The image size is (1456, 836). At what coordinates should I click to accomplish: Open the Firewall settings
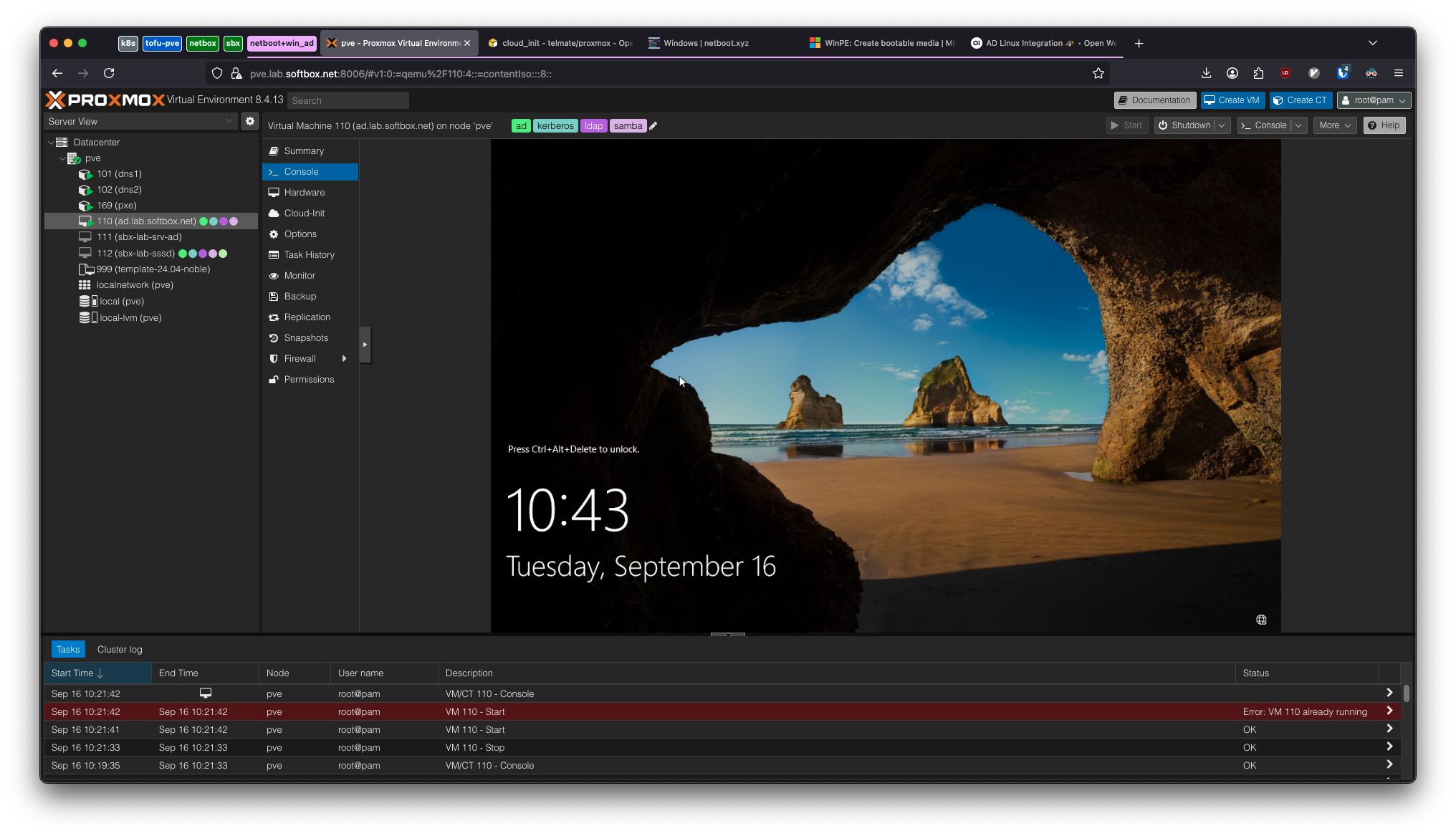300,358
